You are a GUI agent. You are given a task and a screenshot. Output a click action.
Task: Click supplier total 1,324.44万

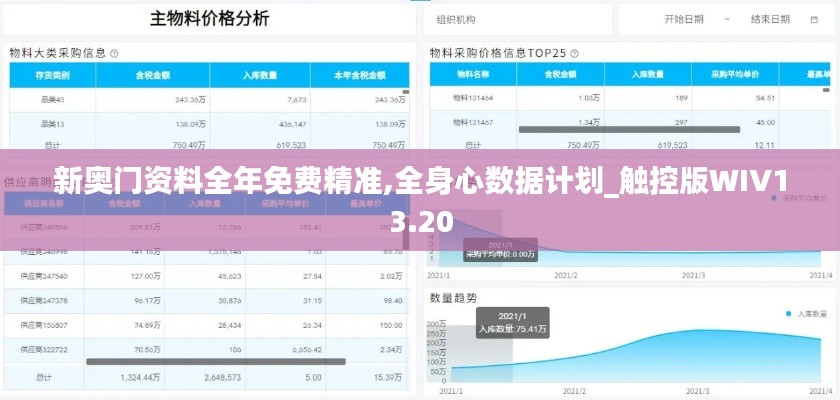pos(140,378)
